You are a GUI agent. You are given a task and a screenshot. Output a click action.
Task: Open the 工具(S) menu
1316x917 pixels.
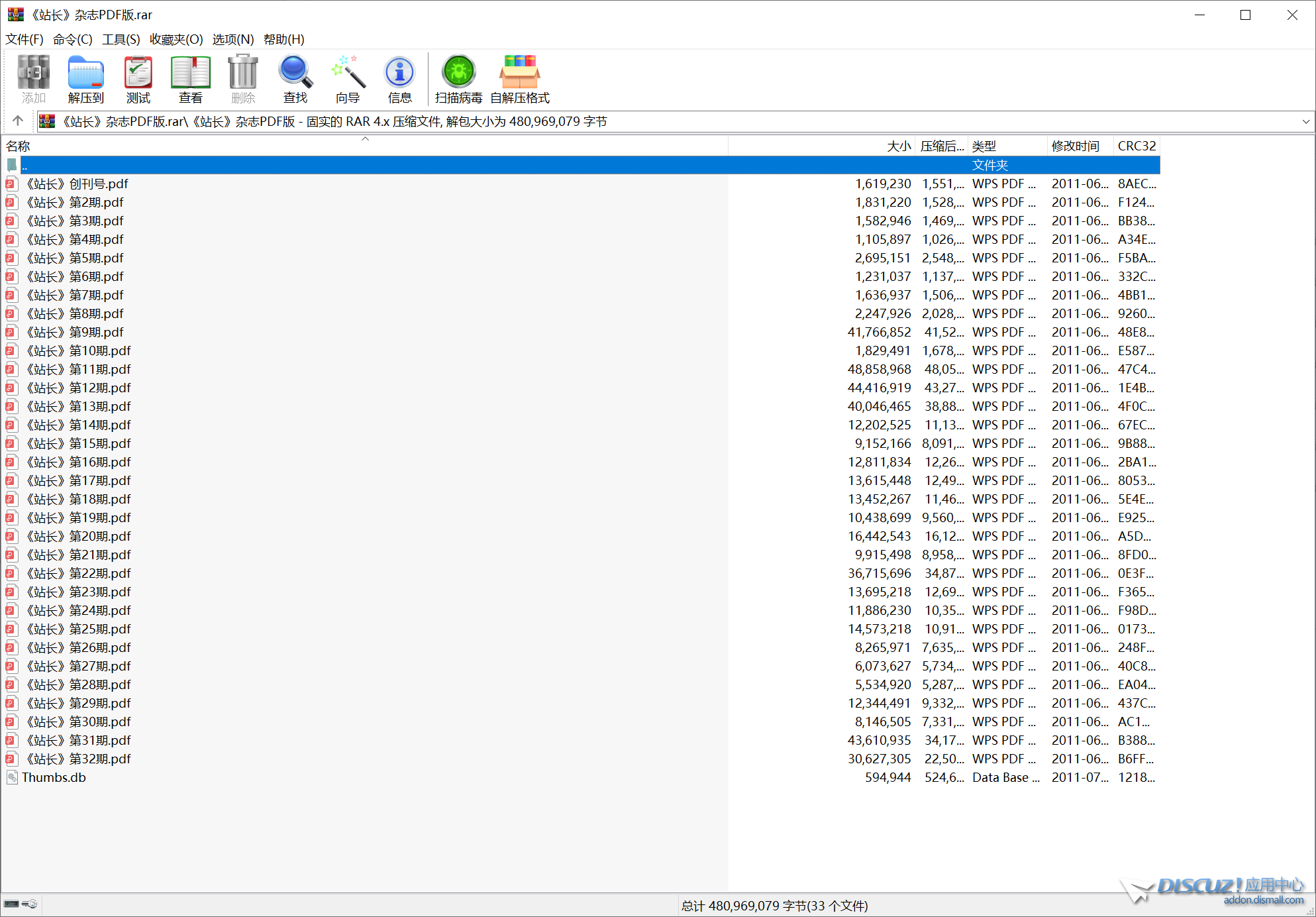(x=121, y=40)
